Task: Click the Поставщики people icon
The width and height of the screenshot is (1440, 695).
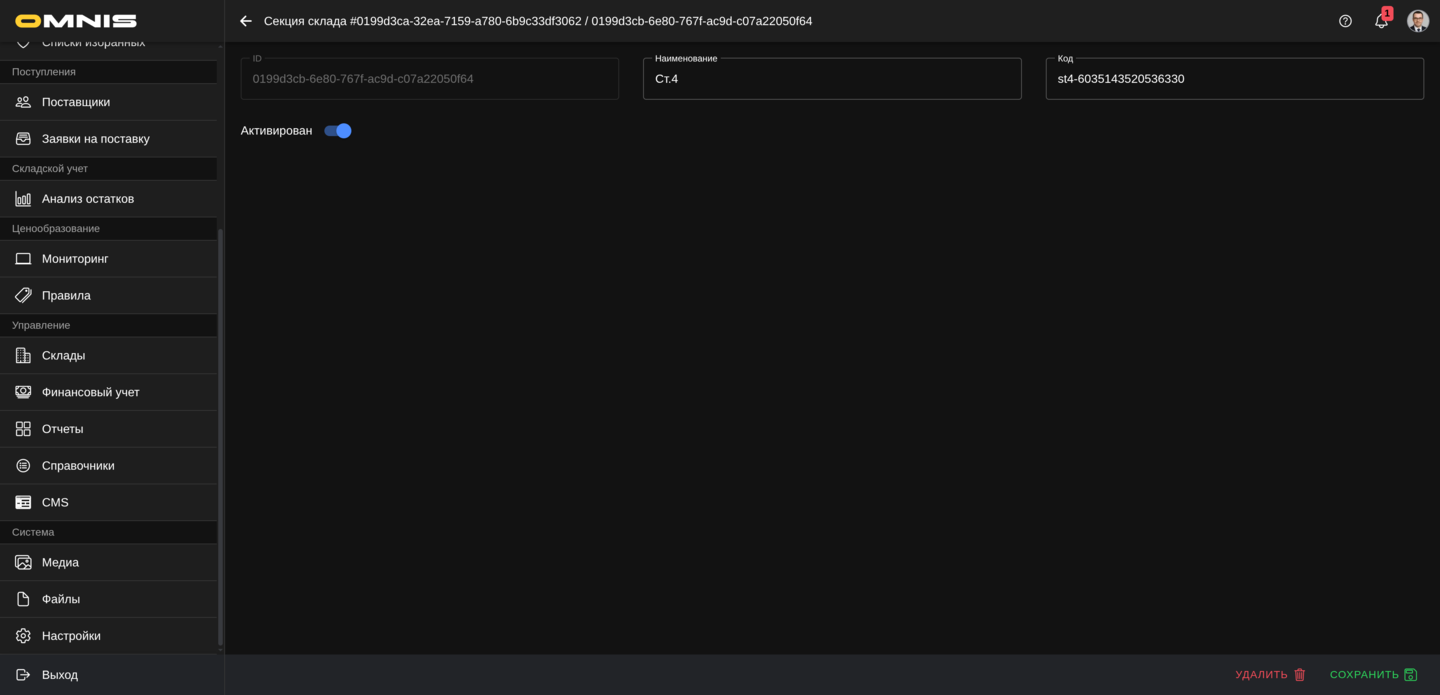Action: [23, 102]
